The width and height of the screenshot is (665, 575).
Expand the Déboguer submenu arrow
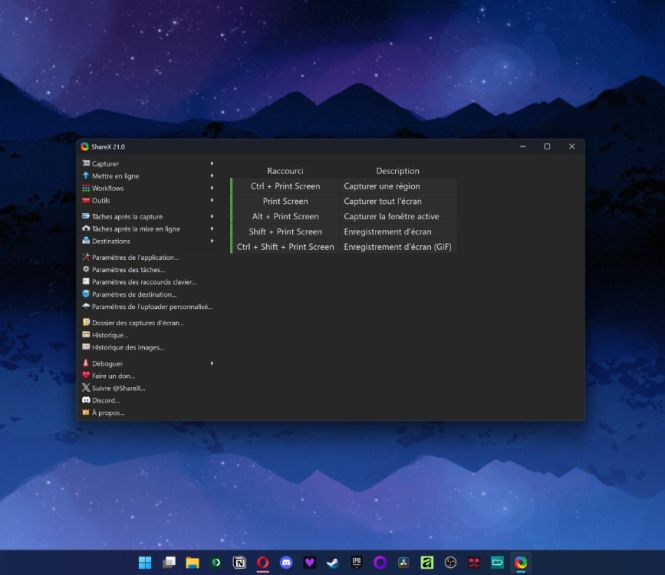click(212, 363)
